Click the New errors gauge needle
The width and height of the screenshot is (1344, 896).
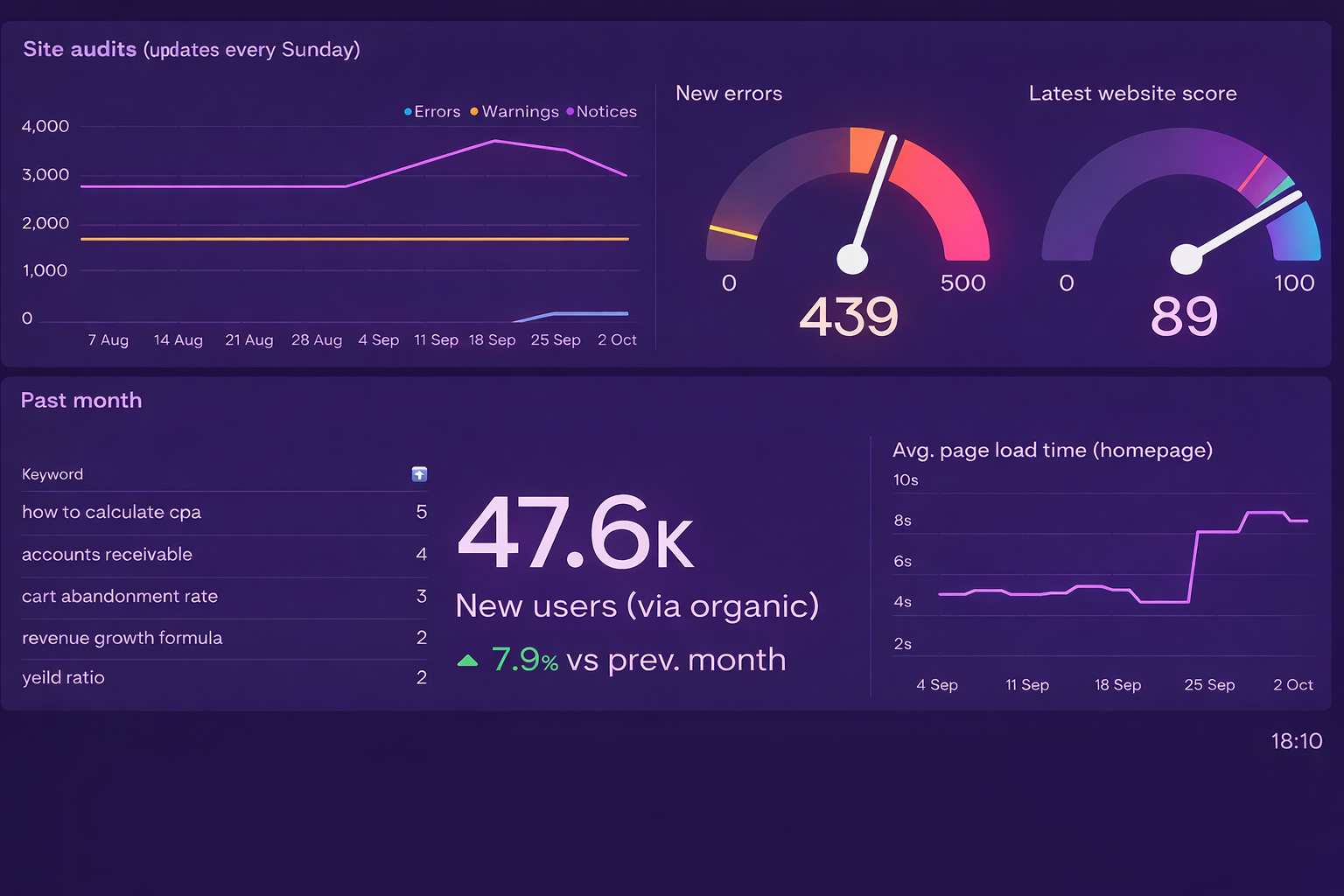tap(873, 198)
